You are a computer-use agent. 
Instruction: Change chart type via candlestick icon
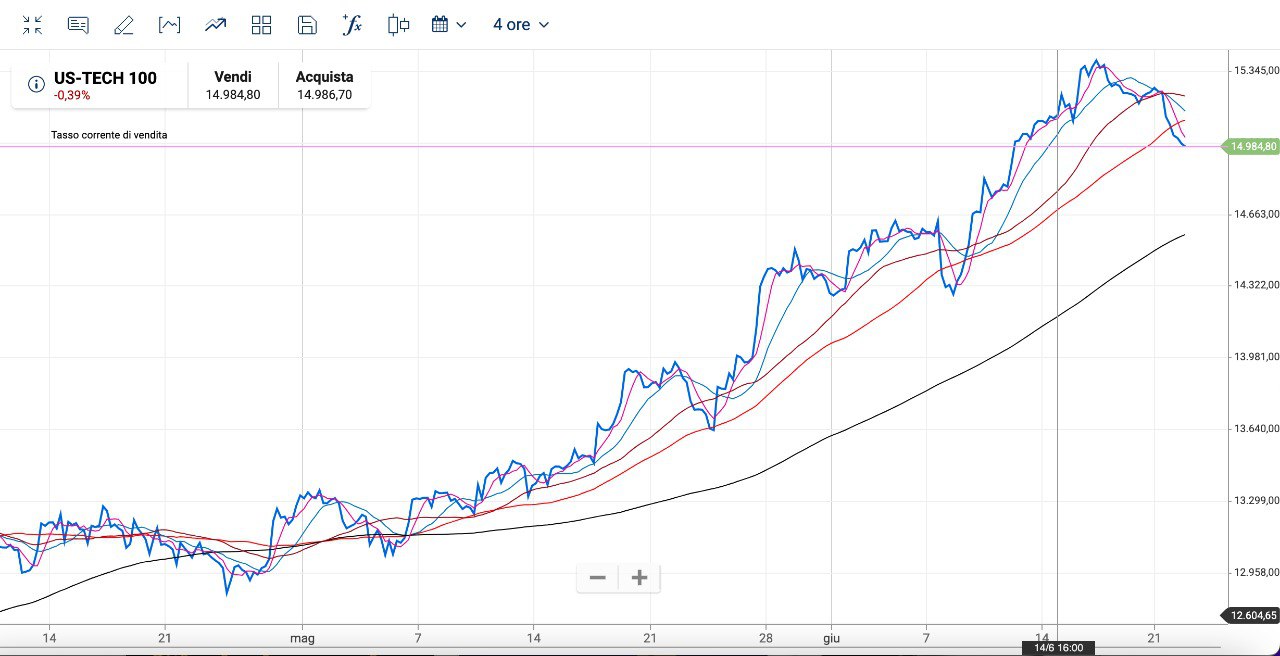[398, 25]
